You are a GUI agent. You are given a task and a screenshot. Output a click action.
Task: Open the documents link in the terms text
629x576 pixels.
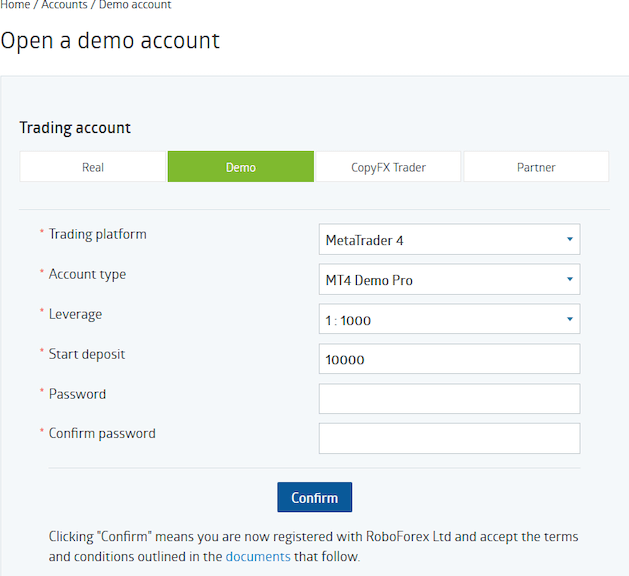point(258,557)
